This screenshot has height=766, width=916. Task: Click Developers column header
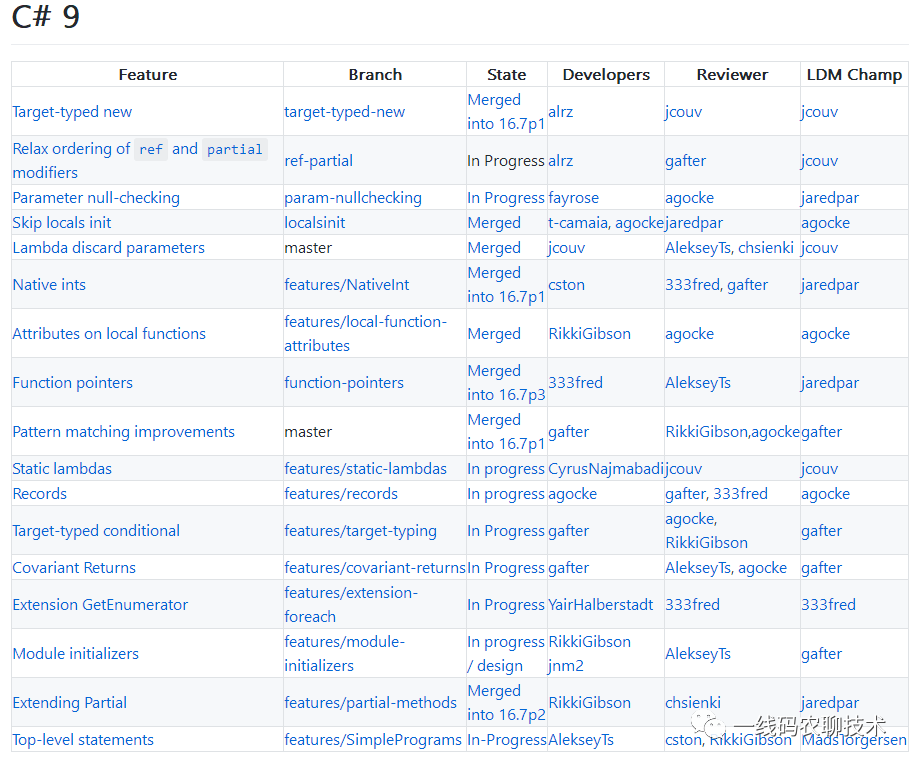tap(606, 75)
